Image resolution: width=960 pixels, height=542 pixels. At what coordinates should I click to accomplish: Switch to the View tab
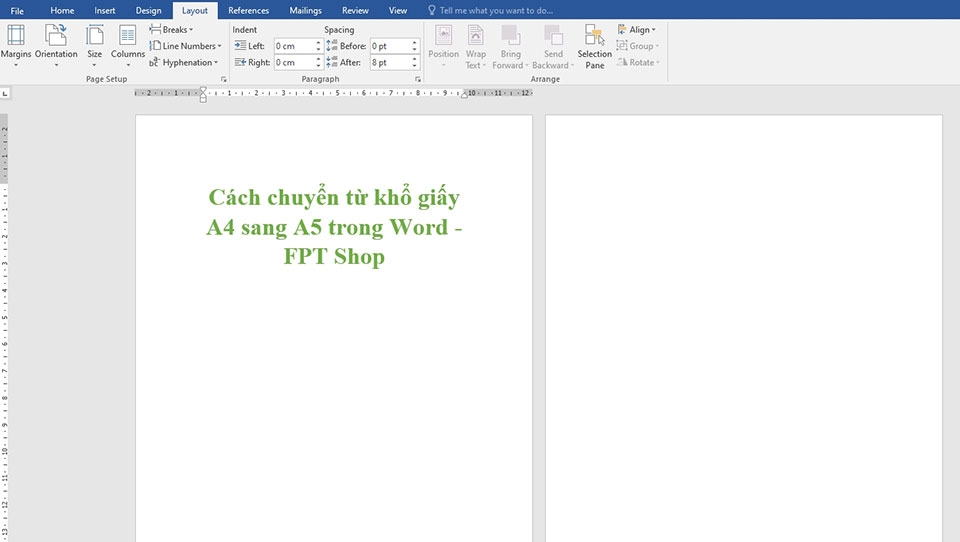click(398, 10)
